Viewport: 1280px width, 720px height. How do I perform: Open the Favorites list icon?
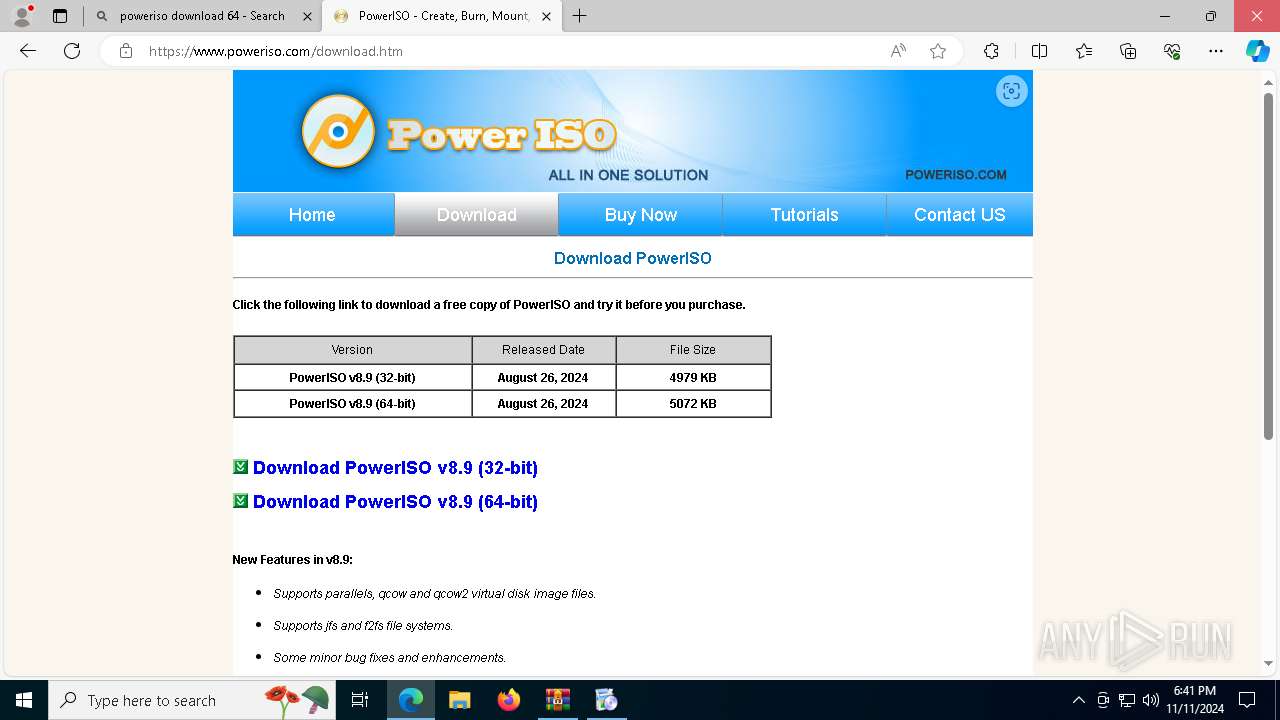[1084, 51]
